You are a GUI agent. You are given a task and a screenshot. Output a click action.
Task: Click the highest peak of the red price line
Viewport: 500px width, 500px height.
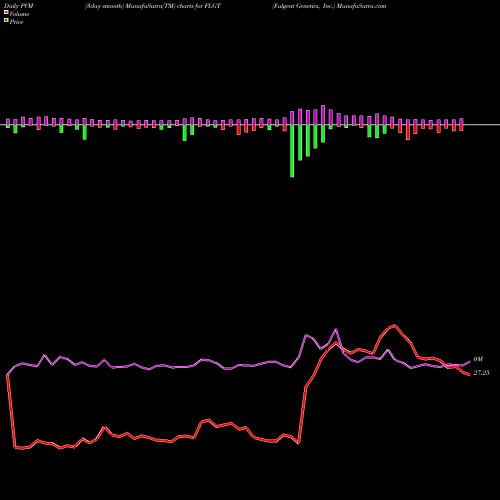click(x=395, y=325)
